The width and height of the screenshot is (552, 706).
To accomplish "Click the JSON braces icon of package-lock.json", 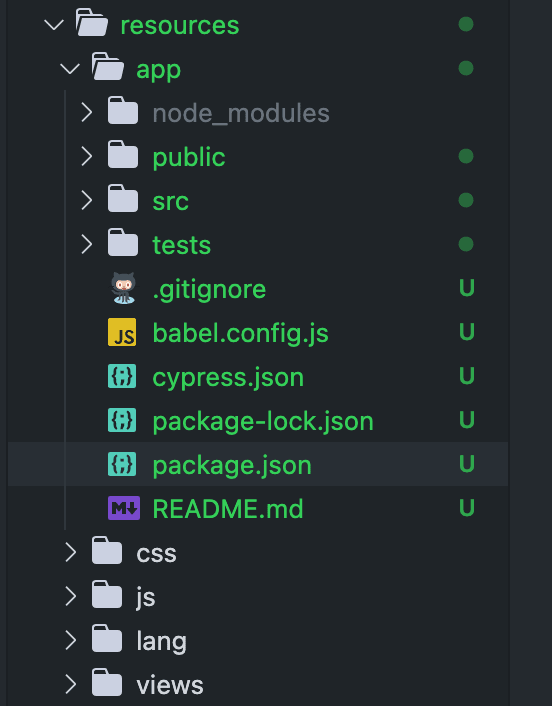I will [x=122, y=420].
